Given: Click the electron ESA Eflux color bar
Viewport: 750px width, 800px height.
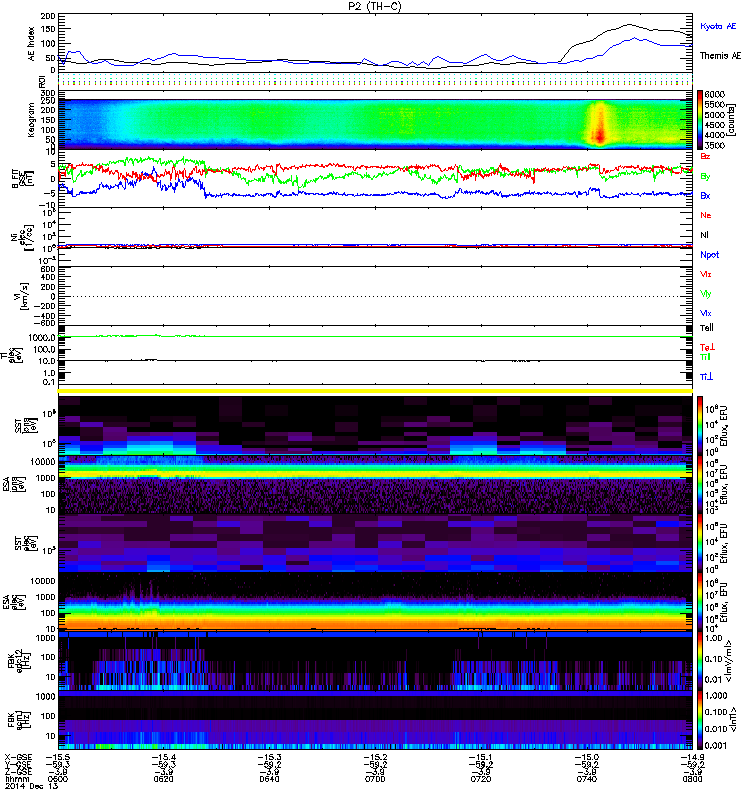Looking at the screenshot, I should tap(700, 601).
